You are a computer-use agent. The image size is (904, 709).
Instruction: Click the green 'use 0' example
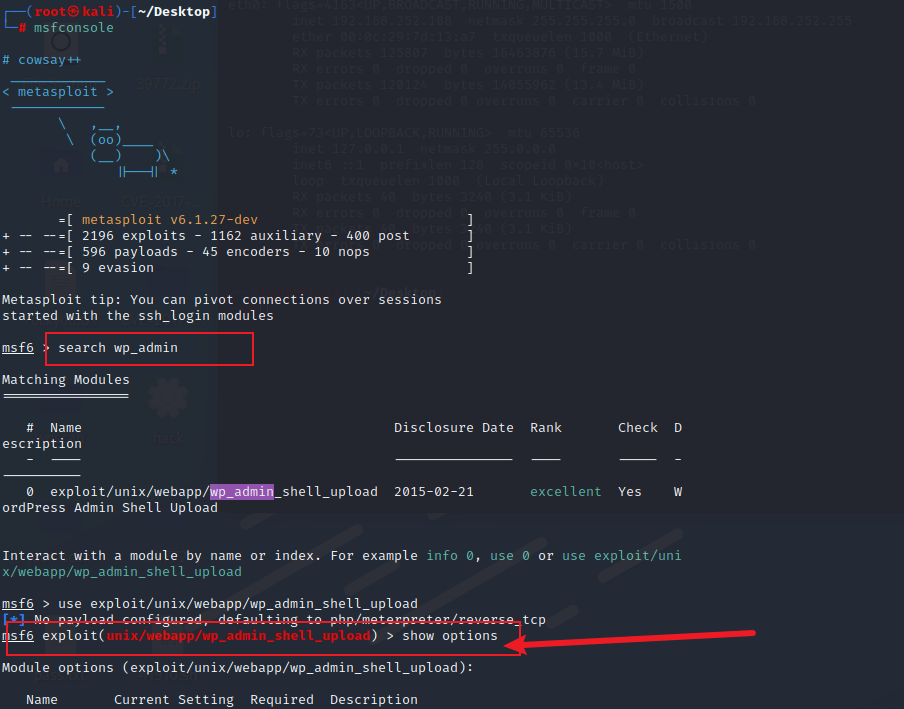pyautogui.click(x=510, y=556)
